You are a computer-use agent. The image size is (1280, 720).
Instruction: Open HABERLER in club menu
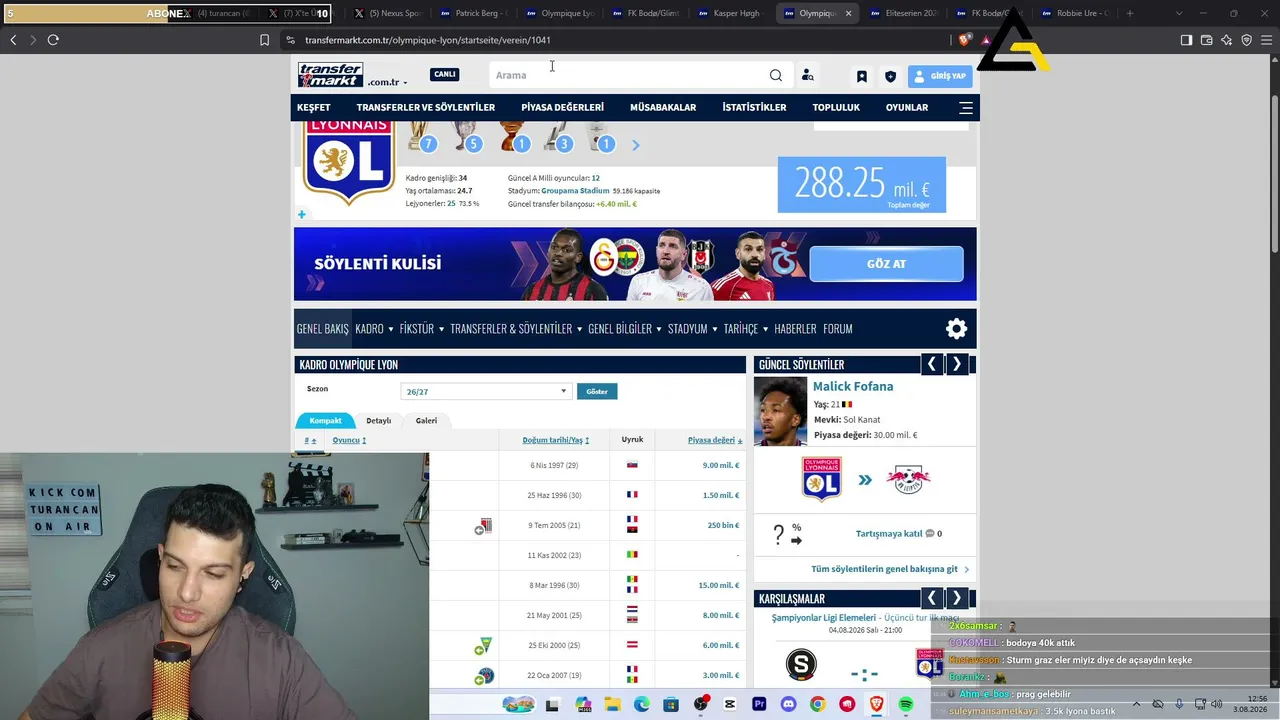[x=795, y=328]
